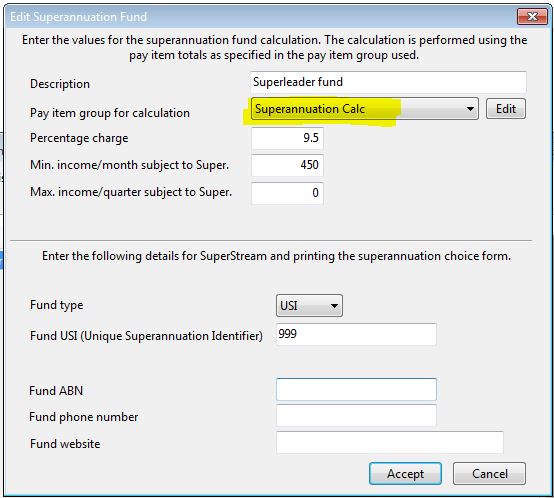Discard changes with the Cancel button
Screen dimensions: 554x498
pos(489,474)
